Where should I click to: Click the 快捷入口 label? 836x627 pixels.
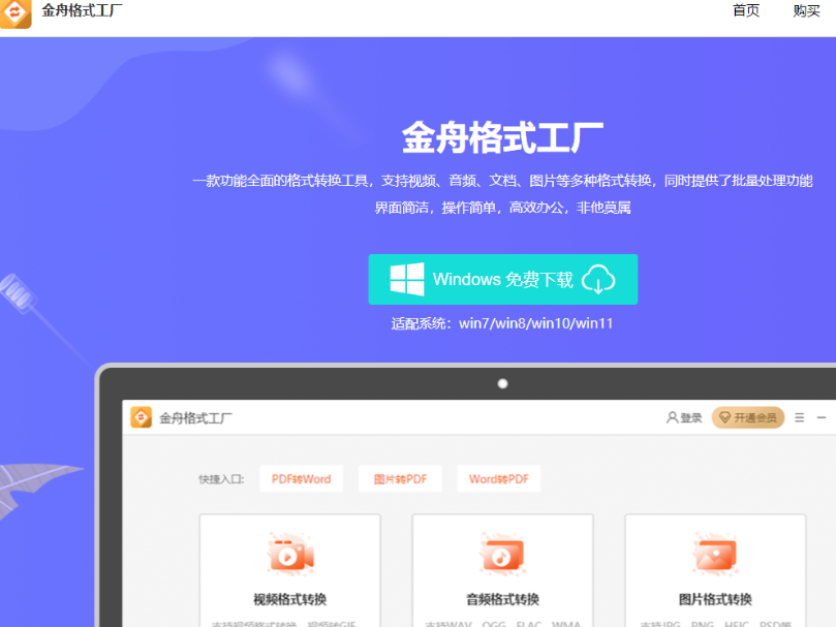[x=221, y=479]
